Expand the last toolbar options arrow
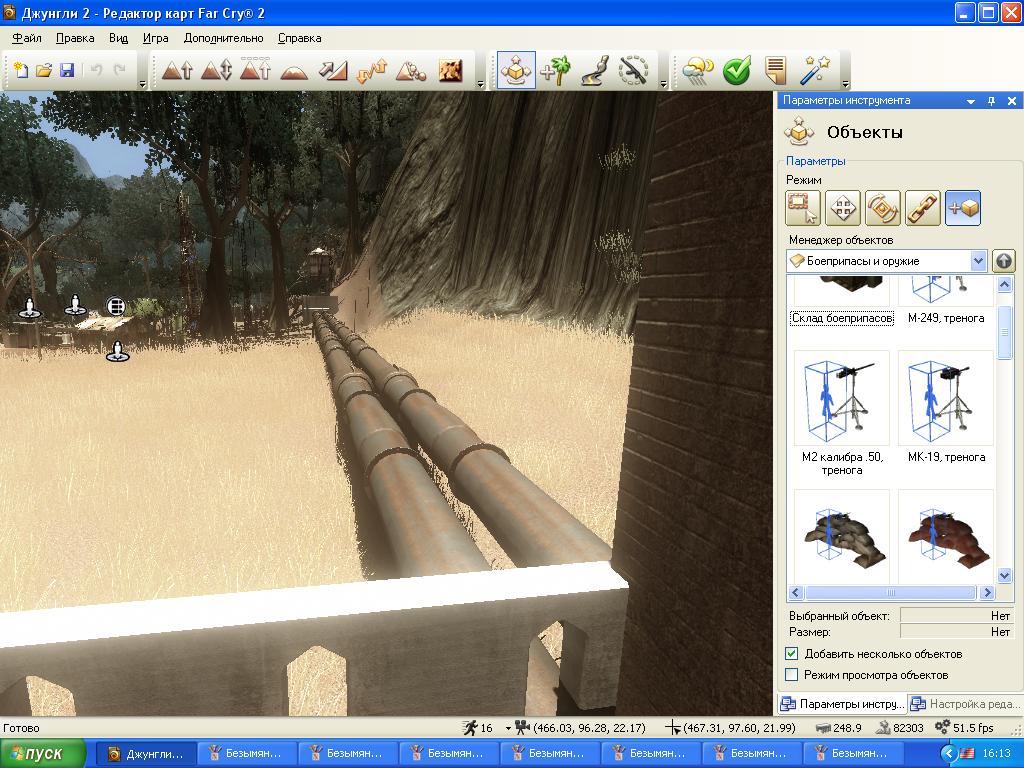The width and height of the screenshot is (1024, 768). (845, 84)
